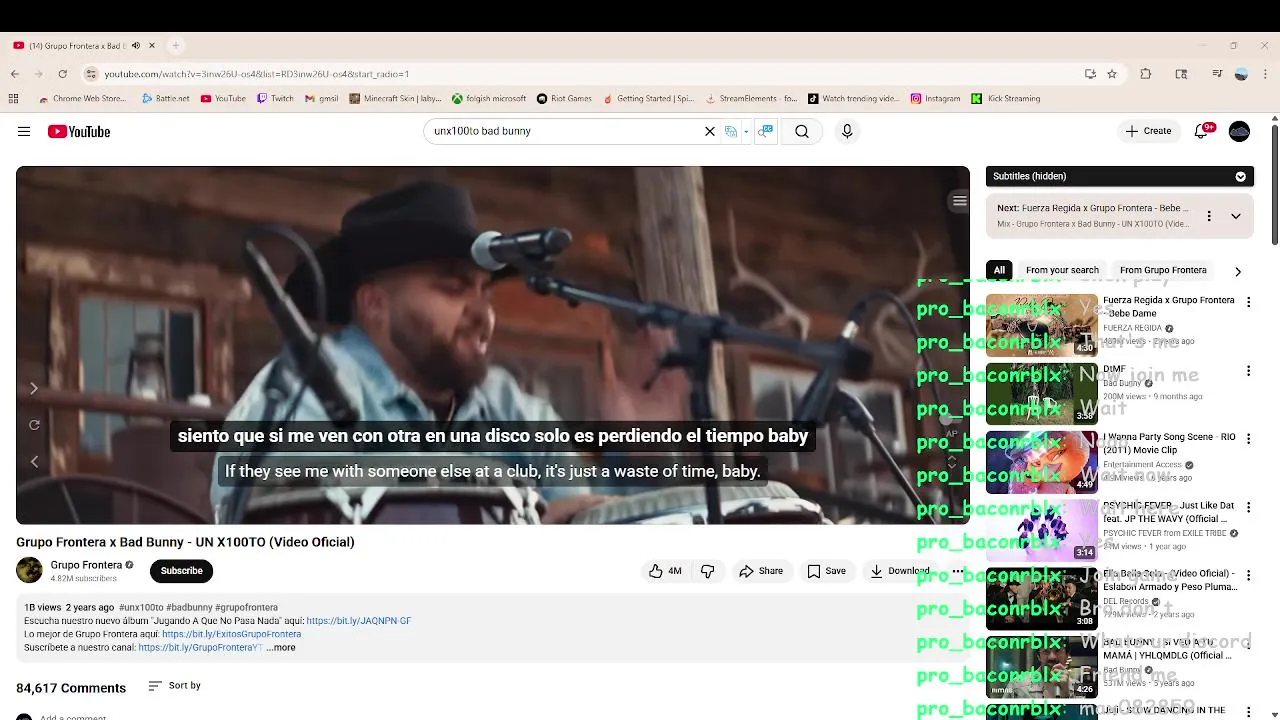Screen dimensions: 1280x720
Task: Expand the Subtitles (hidden) panel
Action: [1240, 176]
